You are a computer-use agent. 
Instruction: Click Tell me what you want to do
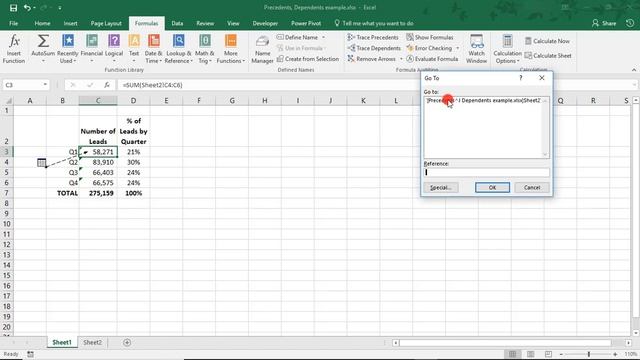(x=374, y=23)
